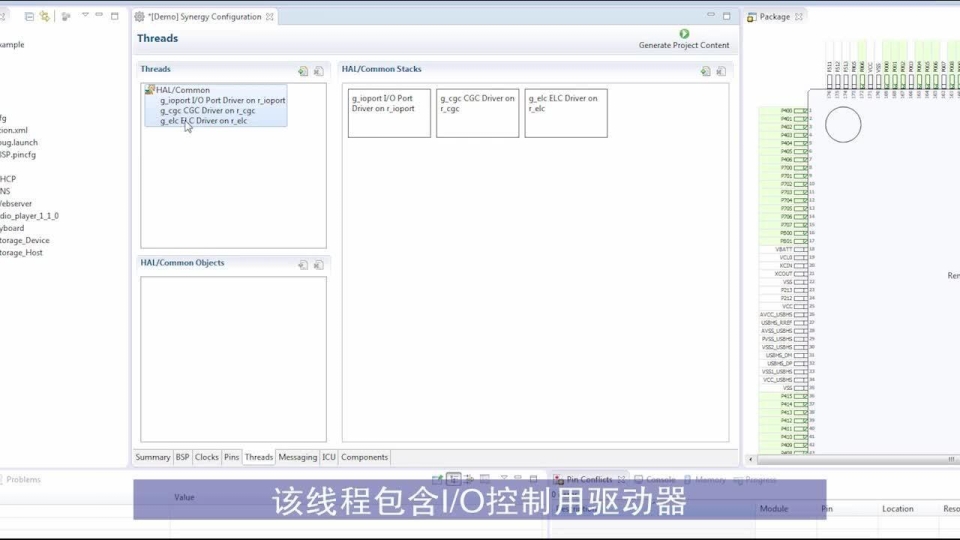The width and height of the screenshot is (960, 540).
Task: Select the [Demo] Synergy Configuration editor tab
Action: pos(204,17)
